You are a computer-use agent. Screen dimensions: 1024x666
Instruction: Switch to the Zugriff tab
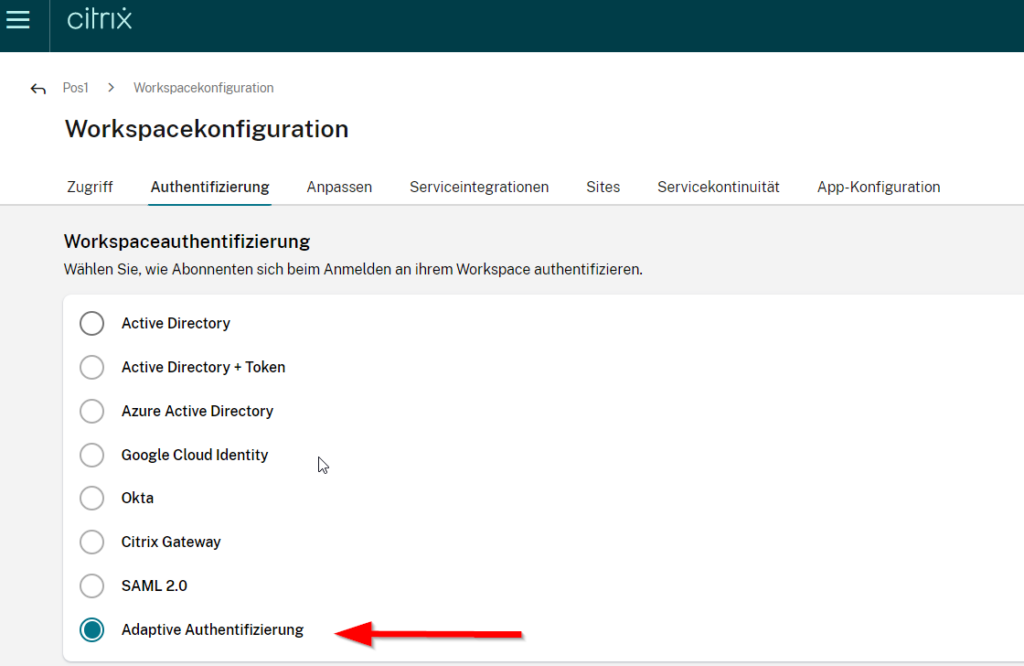89,187
